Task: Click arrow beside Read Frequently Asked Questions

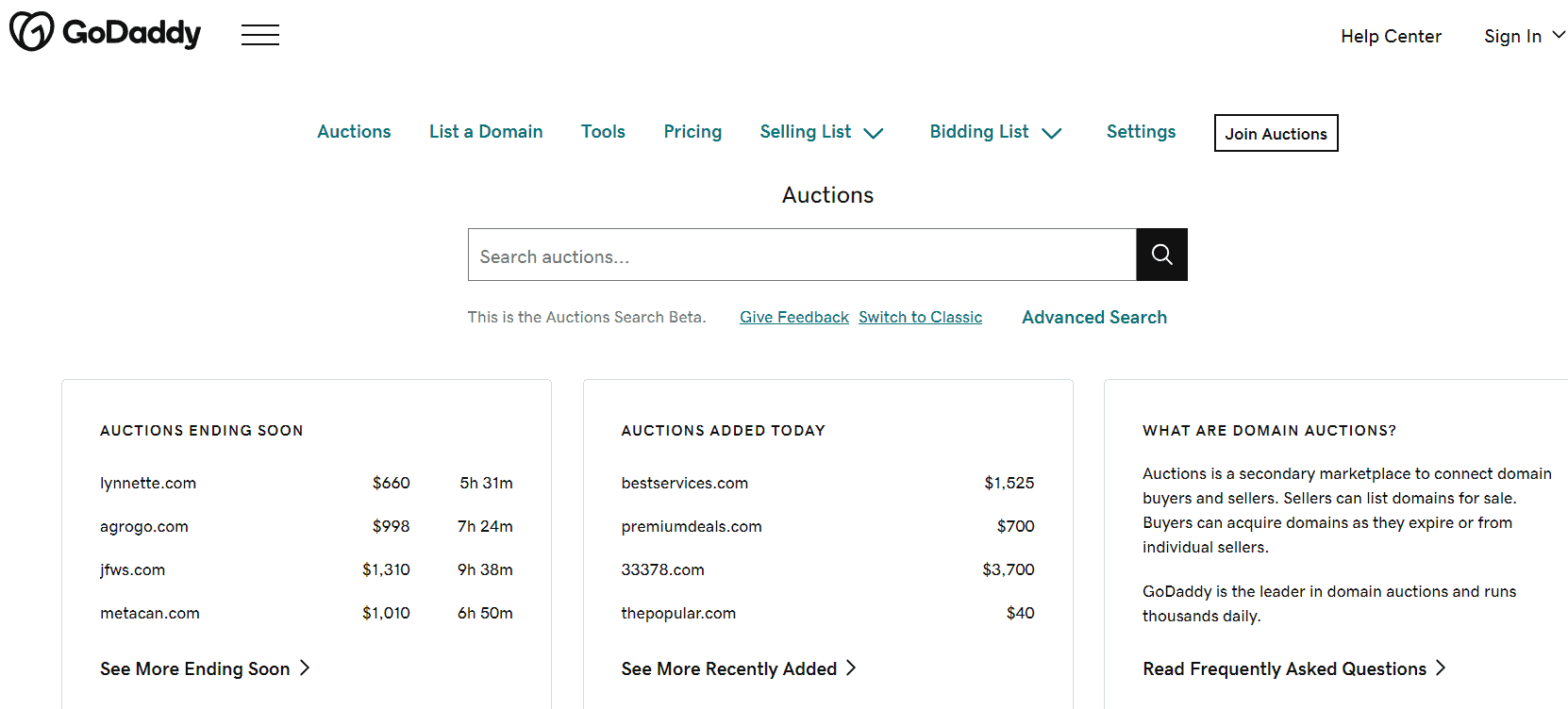Action: (1441, 668)
